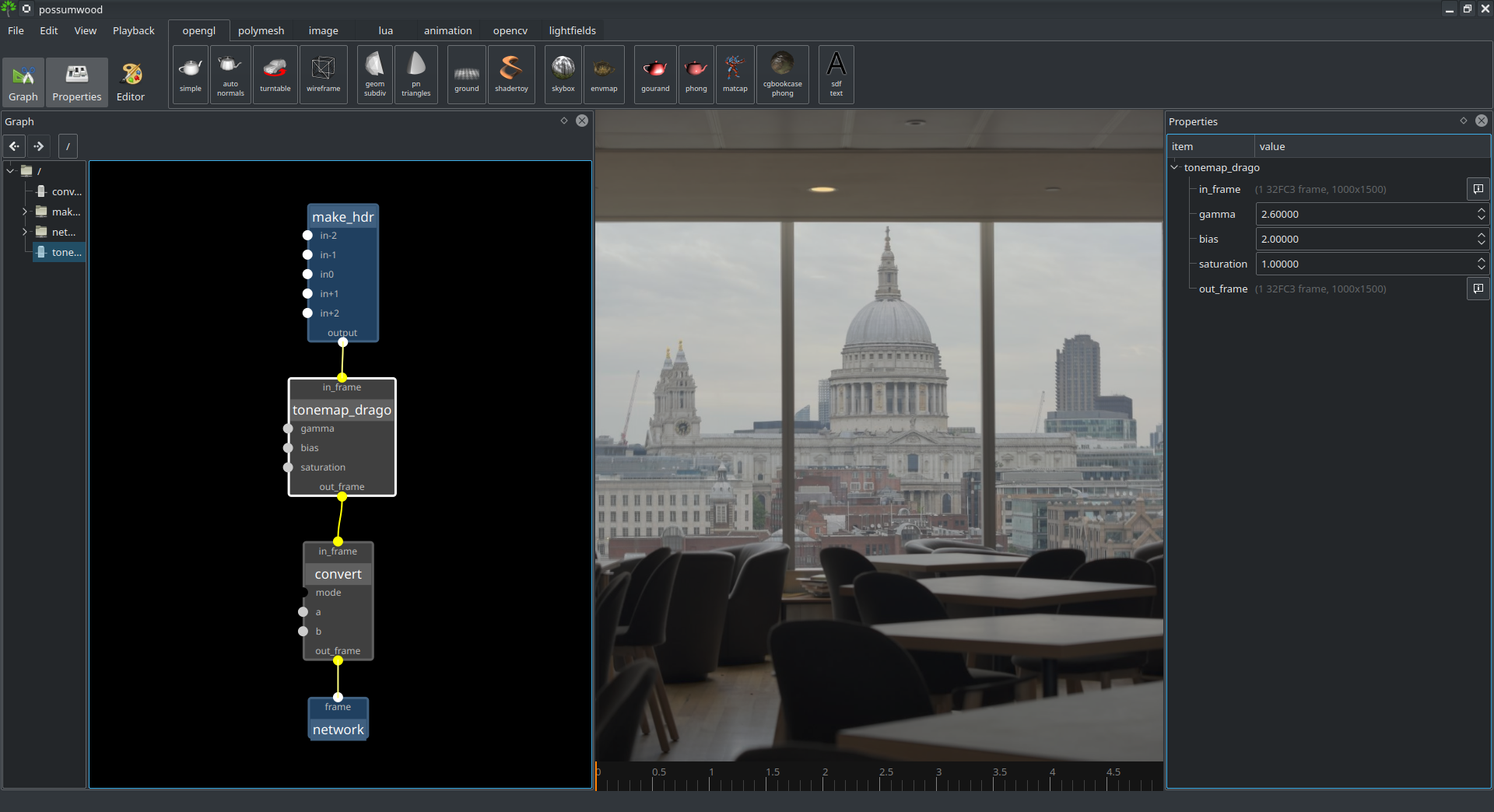This screenshot has width=1494, height=812.
Task: Switch to the opengl tab
Action: [x=199, y=30]
